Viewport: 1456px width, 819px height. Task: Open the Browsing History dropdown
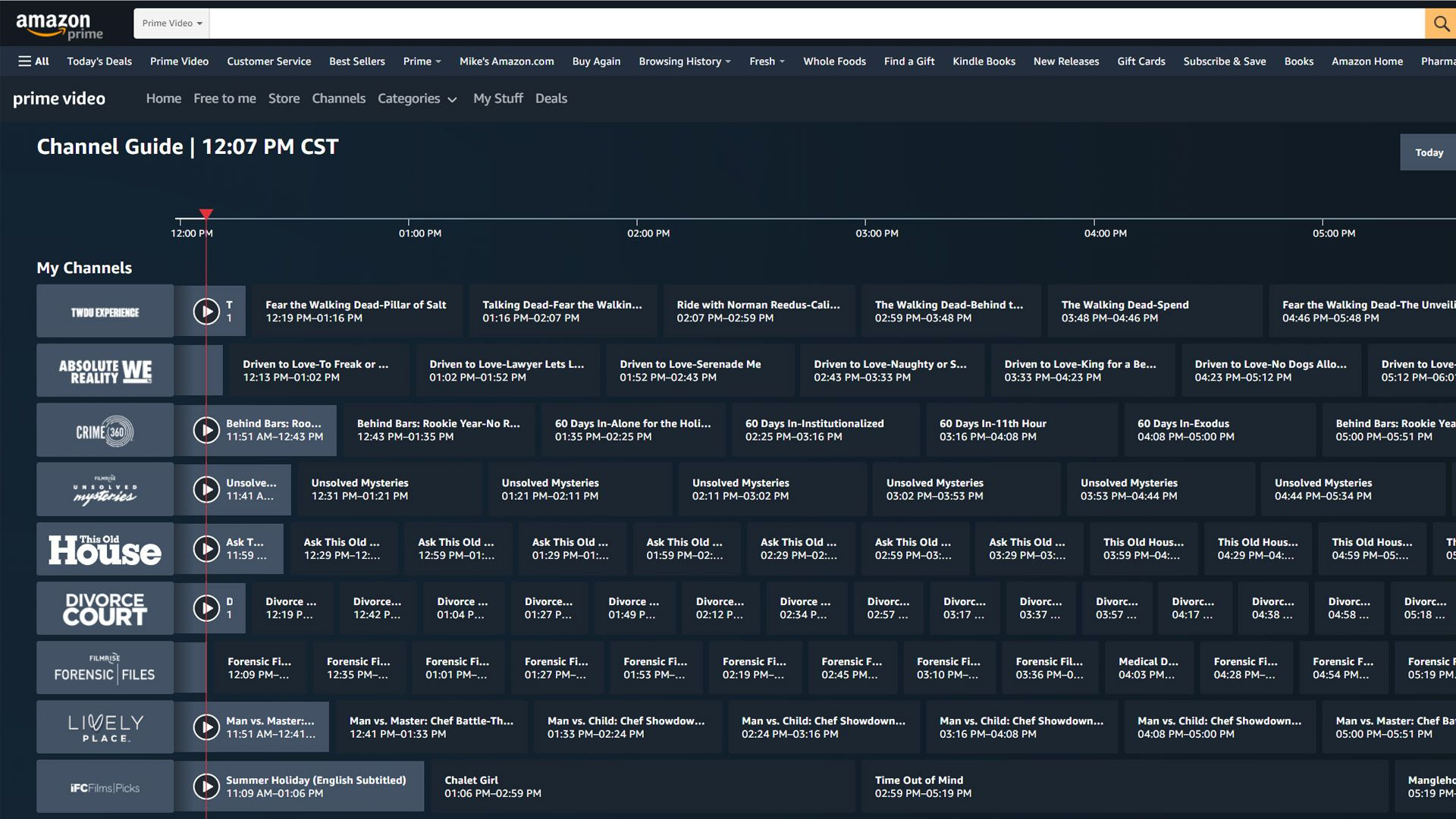pyautogui.click(x=683, y=61)
